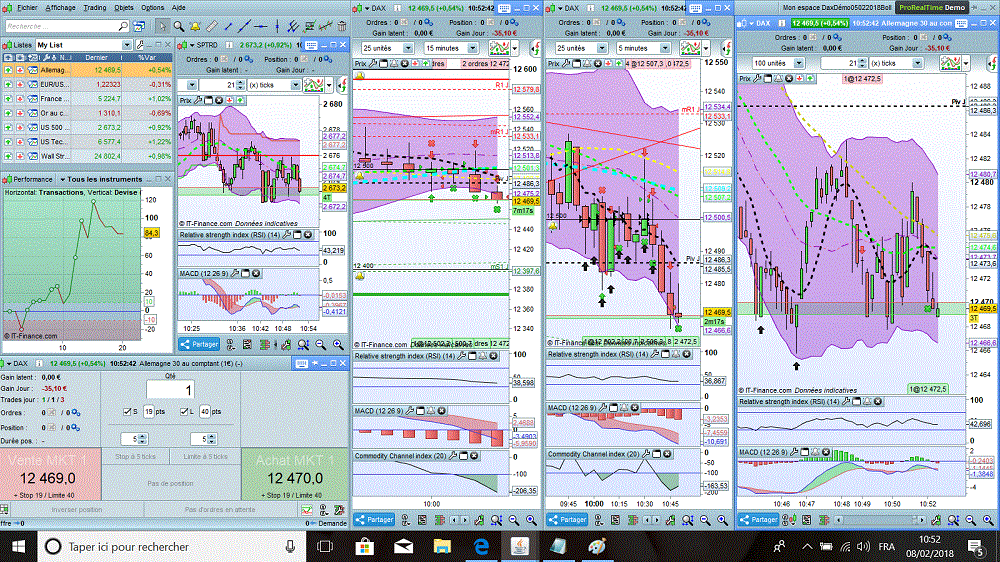This screenshot has width=1000, height=562.
Task: Open chart icon for US Tec row
Action: point(32,142)
